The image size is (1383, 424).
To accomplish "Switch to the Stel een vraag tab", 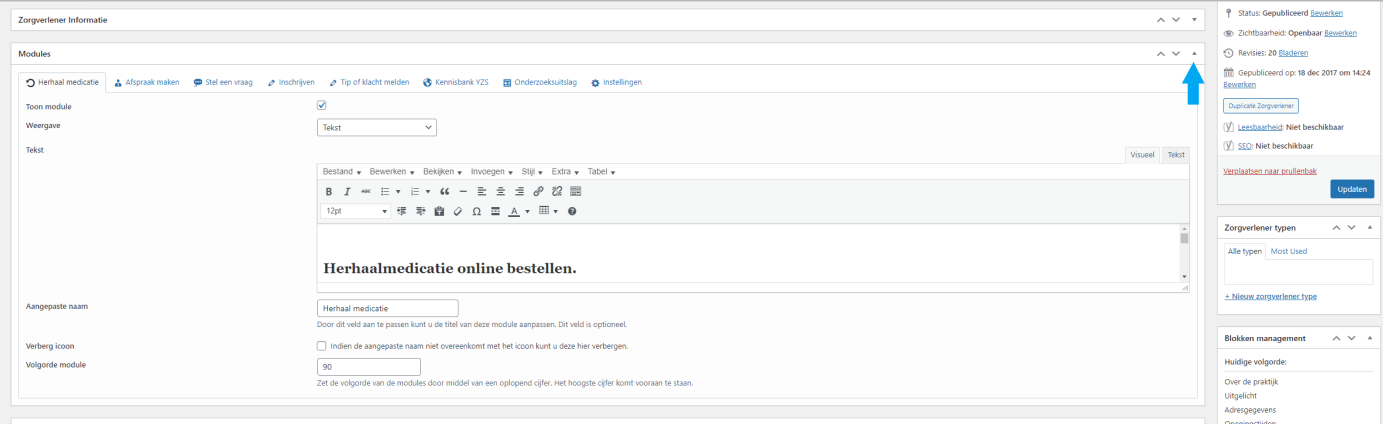I will tap(222, 82).
